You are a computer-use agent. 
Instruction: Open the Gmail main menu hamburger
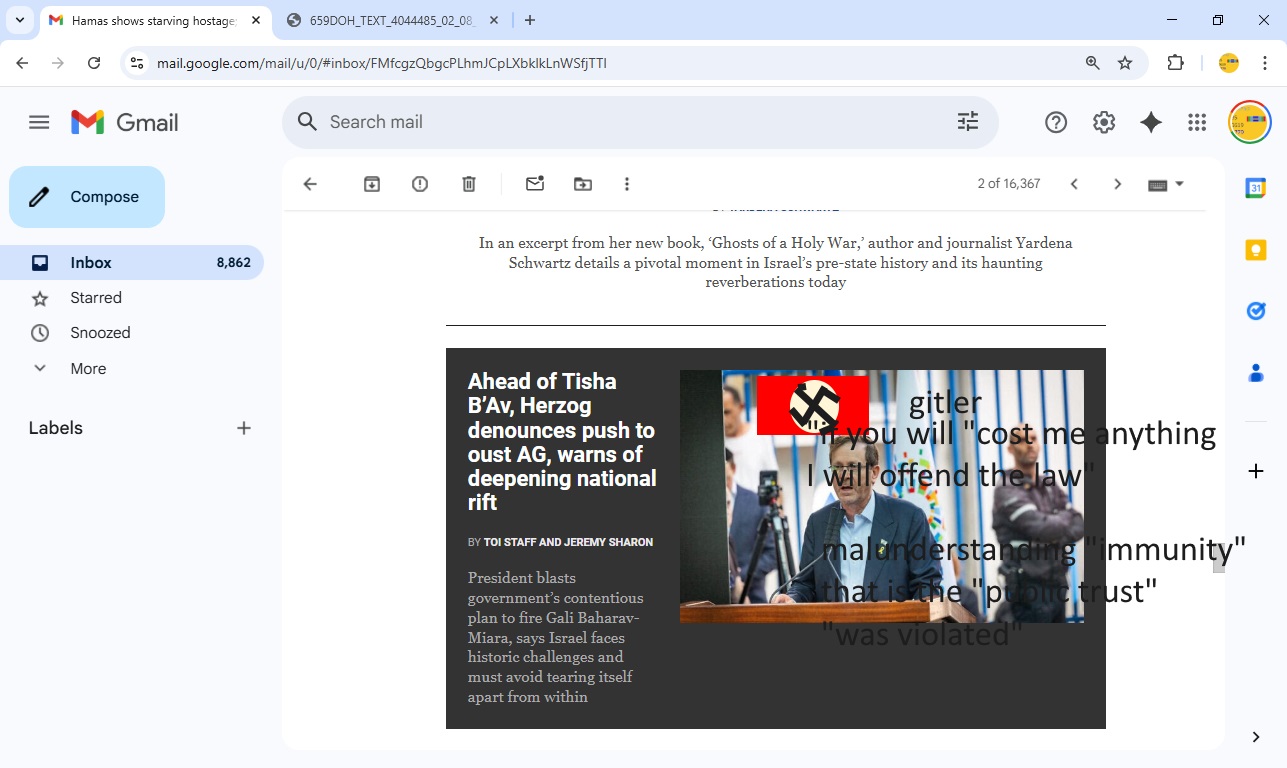coord(39,122)
